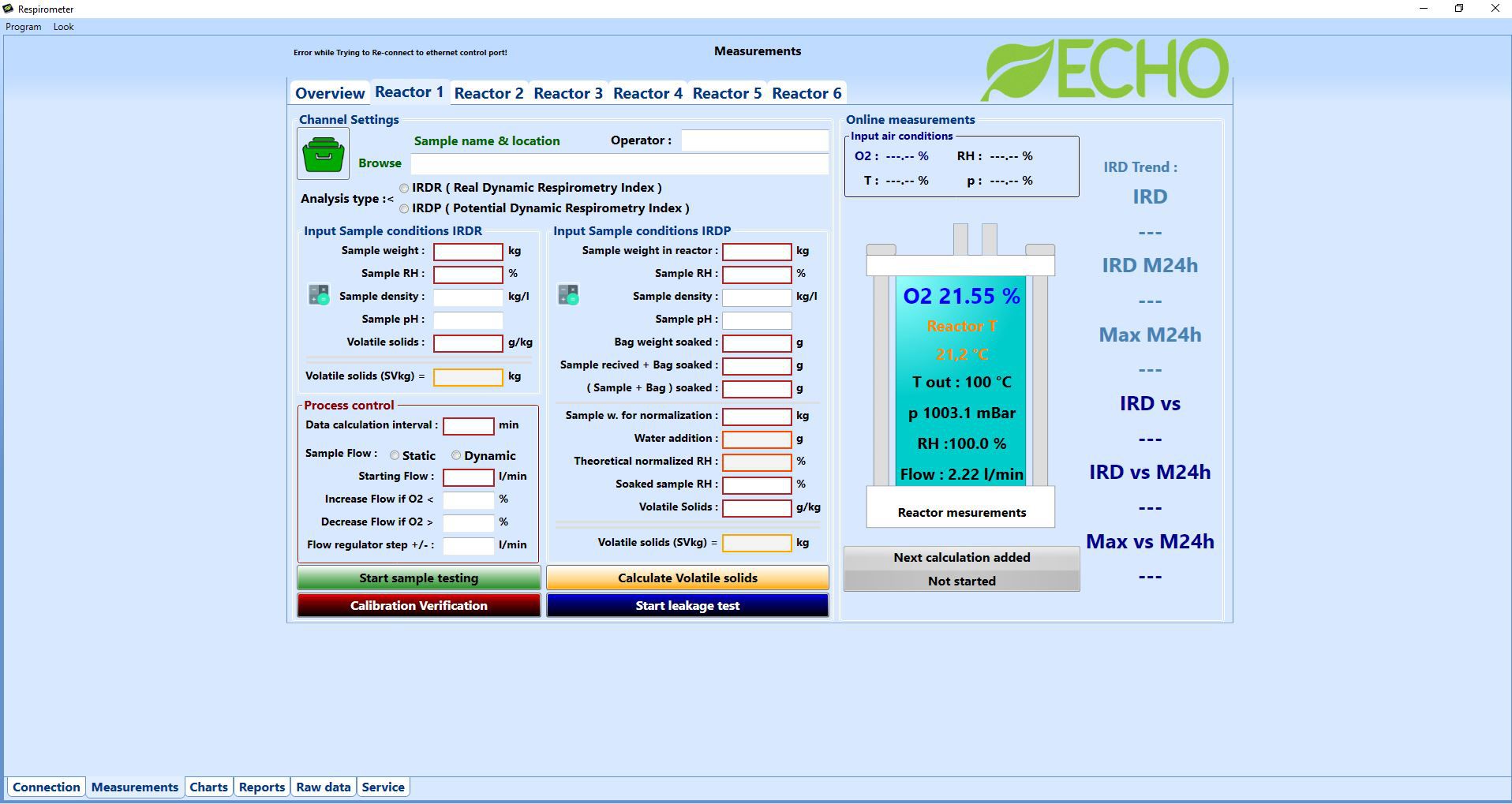Screen dimensions: 1512x804
Task: Click the Calculate Volatile solids button
Action: (687, 578)
